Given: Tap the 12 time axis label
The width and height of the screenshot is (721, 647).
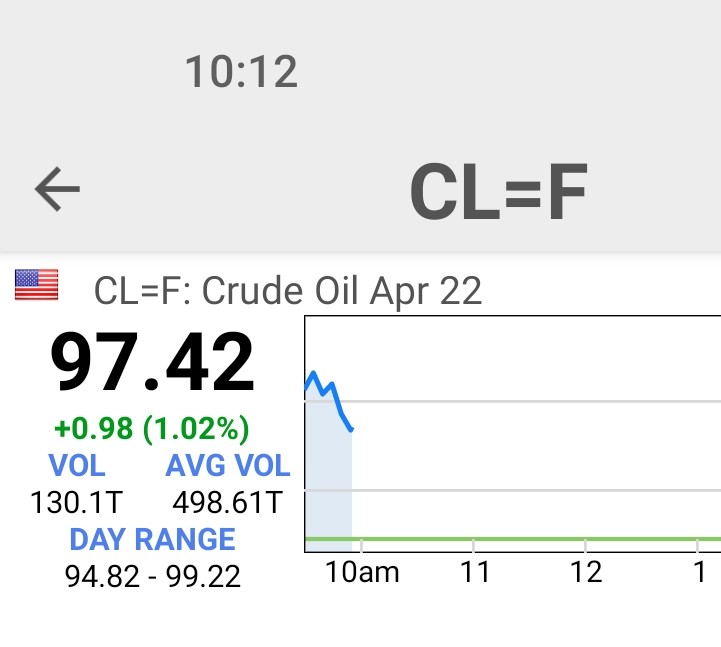Looking at the screenshot, I should pyautogui.click(x=586, y=573).
